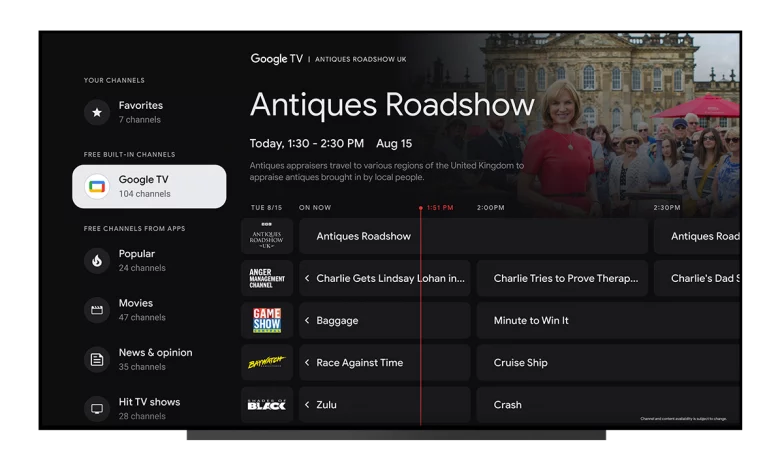The image size is (780, 470).
Task: Expand back arrow on Charlie Gets Lindsay Lohan
Action: coord(307,279)
